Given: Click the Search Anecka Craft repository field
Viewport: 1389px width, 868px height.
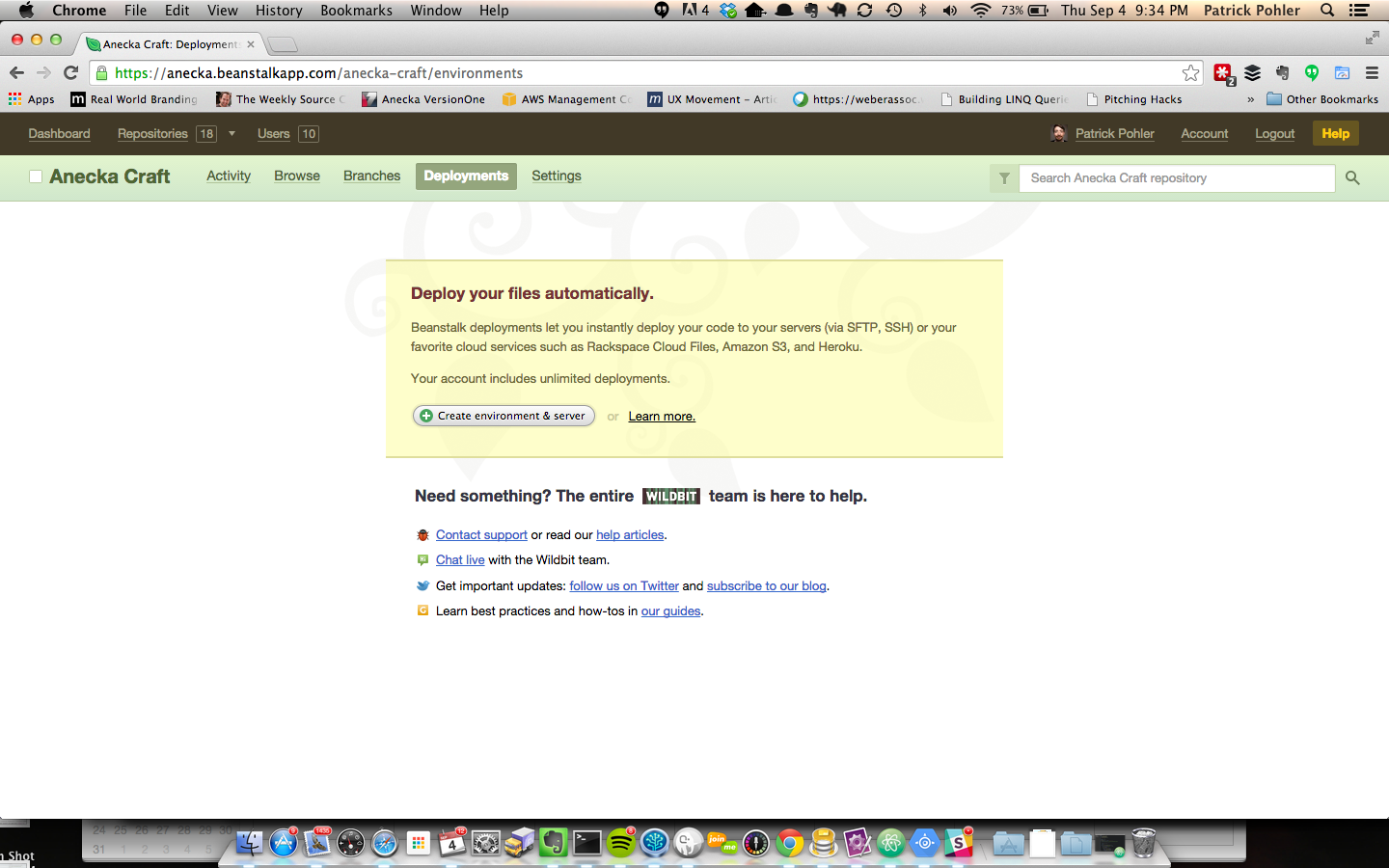Looking at the screenshot, I should click(1177, 177).
